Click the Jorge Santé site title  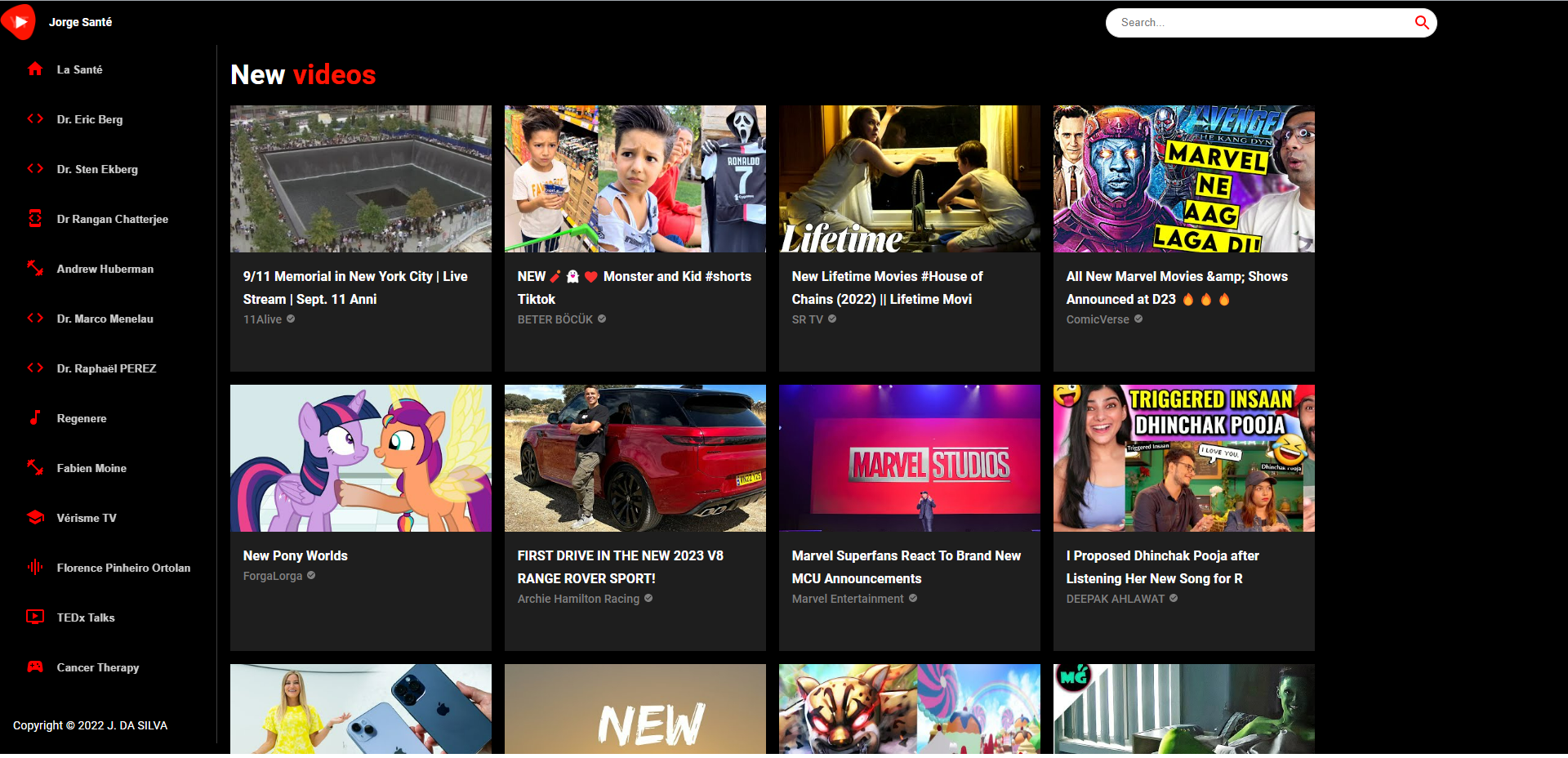coord(80,22)
